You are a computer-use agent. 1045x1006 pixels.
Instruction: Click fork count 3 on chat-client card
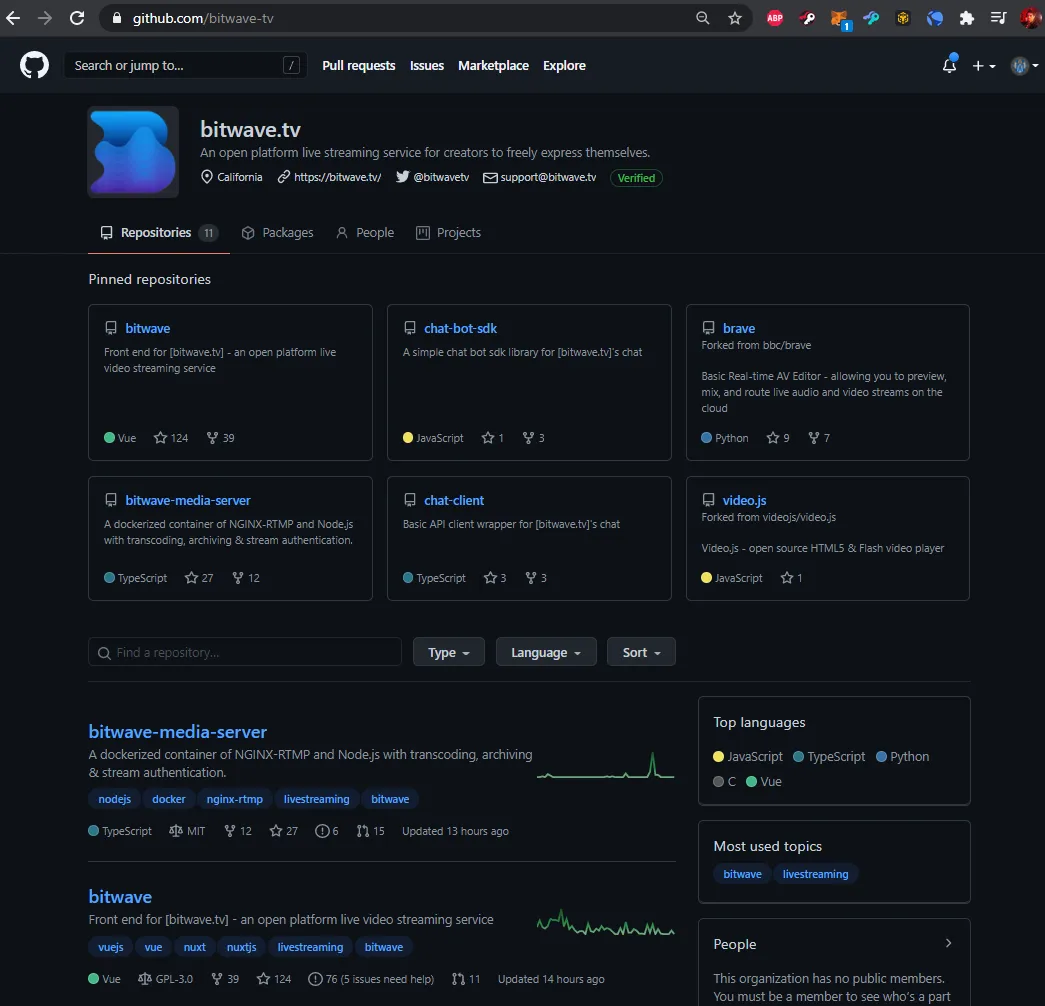click(x=536, y=578)
